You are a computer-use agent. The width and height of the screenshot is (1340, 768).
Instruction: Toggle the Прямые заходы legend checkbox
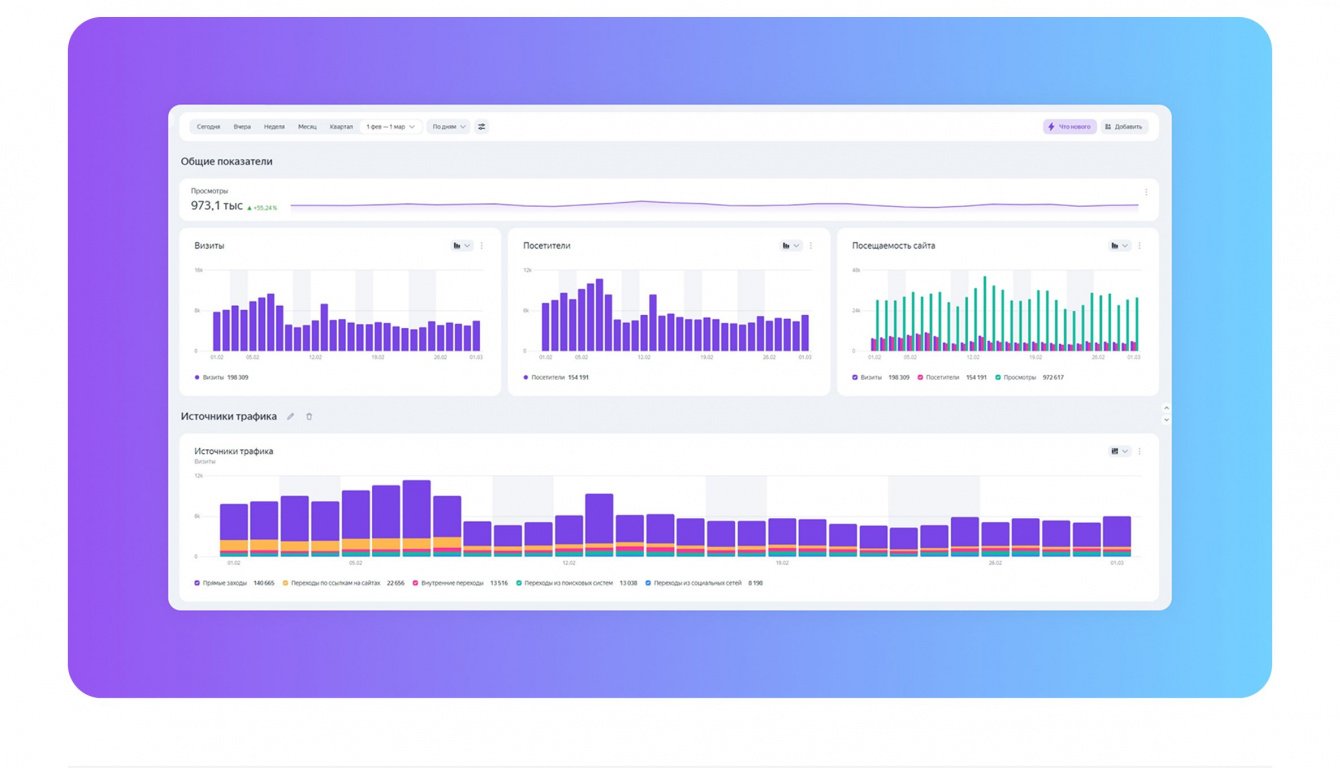197,582
